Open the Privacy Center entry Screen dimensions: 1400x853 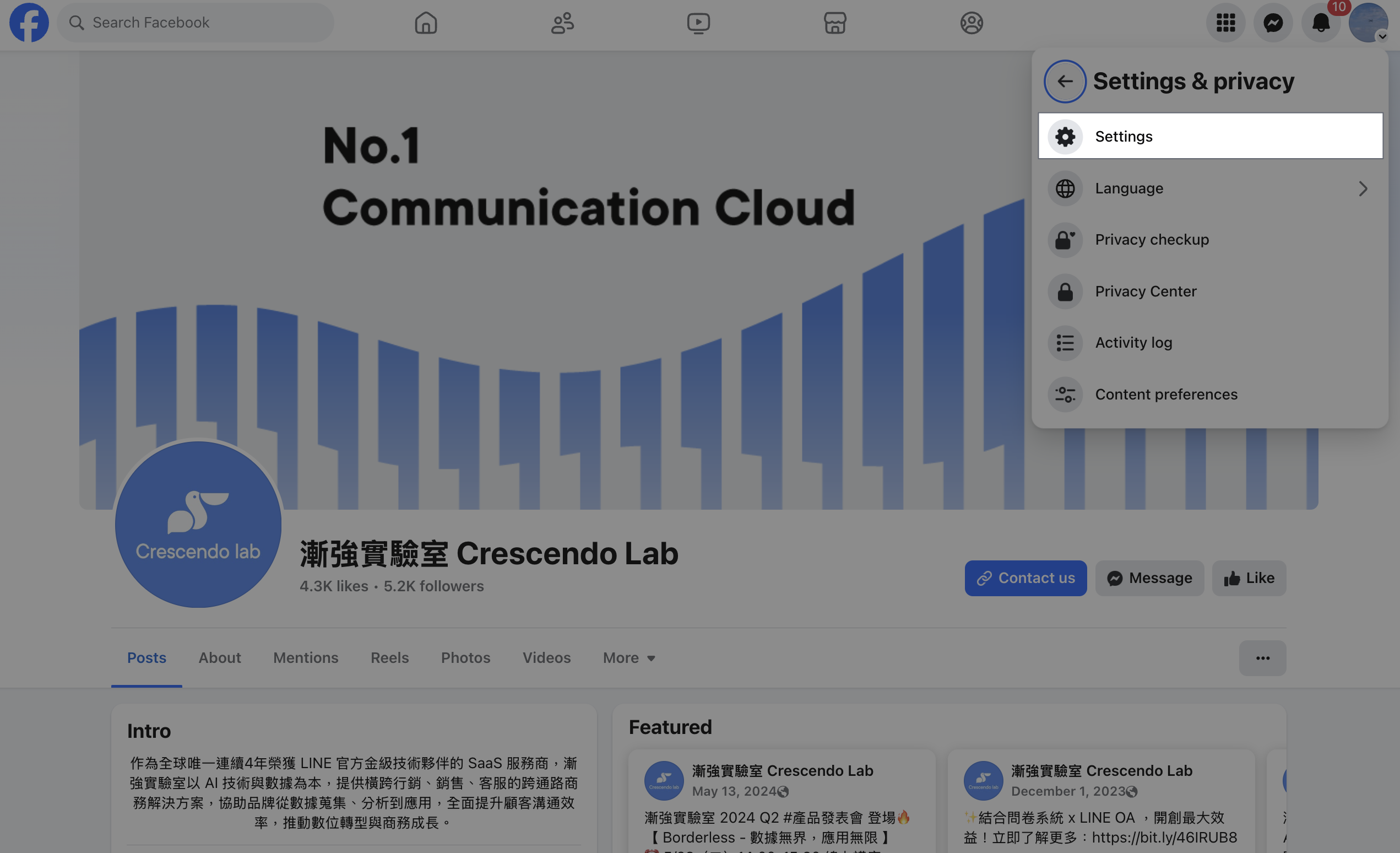pyautogui.click(x=1210, y=291)
